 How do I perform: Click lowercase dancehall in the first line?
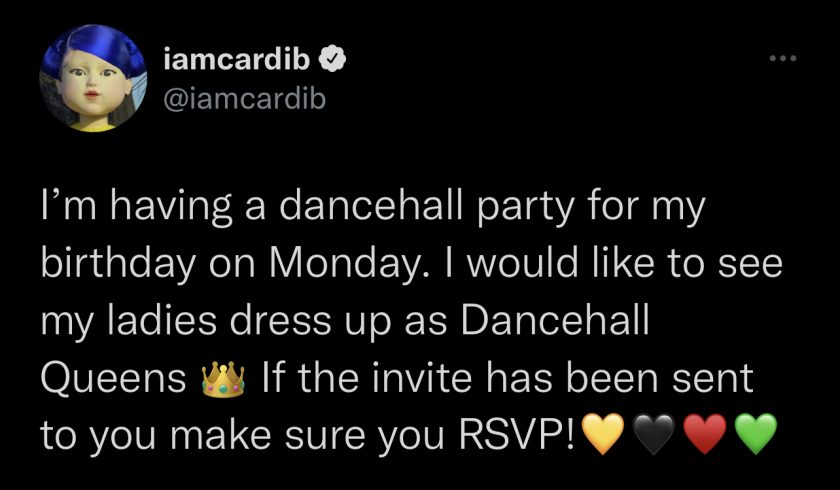(371, 208)
